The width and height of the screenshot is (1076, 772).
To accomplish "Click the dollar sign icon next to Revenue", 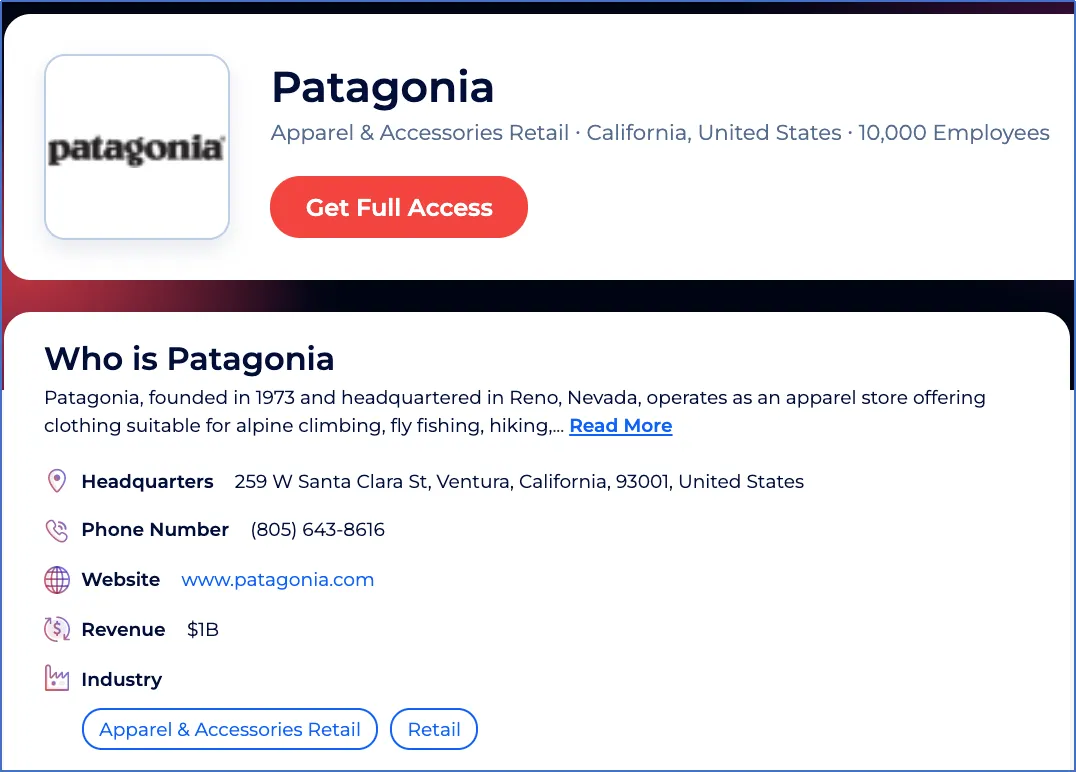I will (57, 629).
